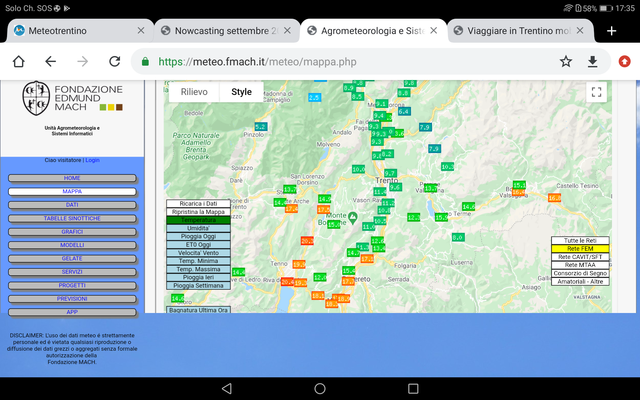Tap the red update arrow icon
This screenshot has height=400, width=640.
(624, 62)
